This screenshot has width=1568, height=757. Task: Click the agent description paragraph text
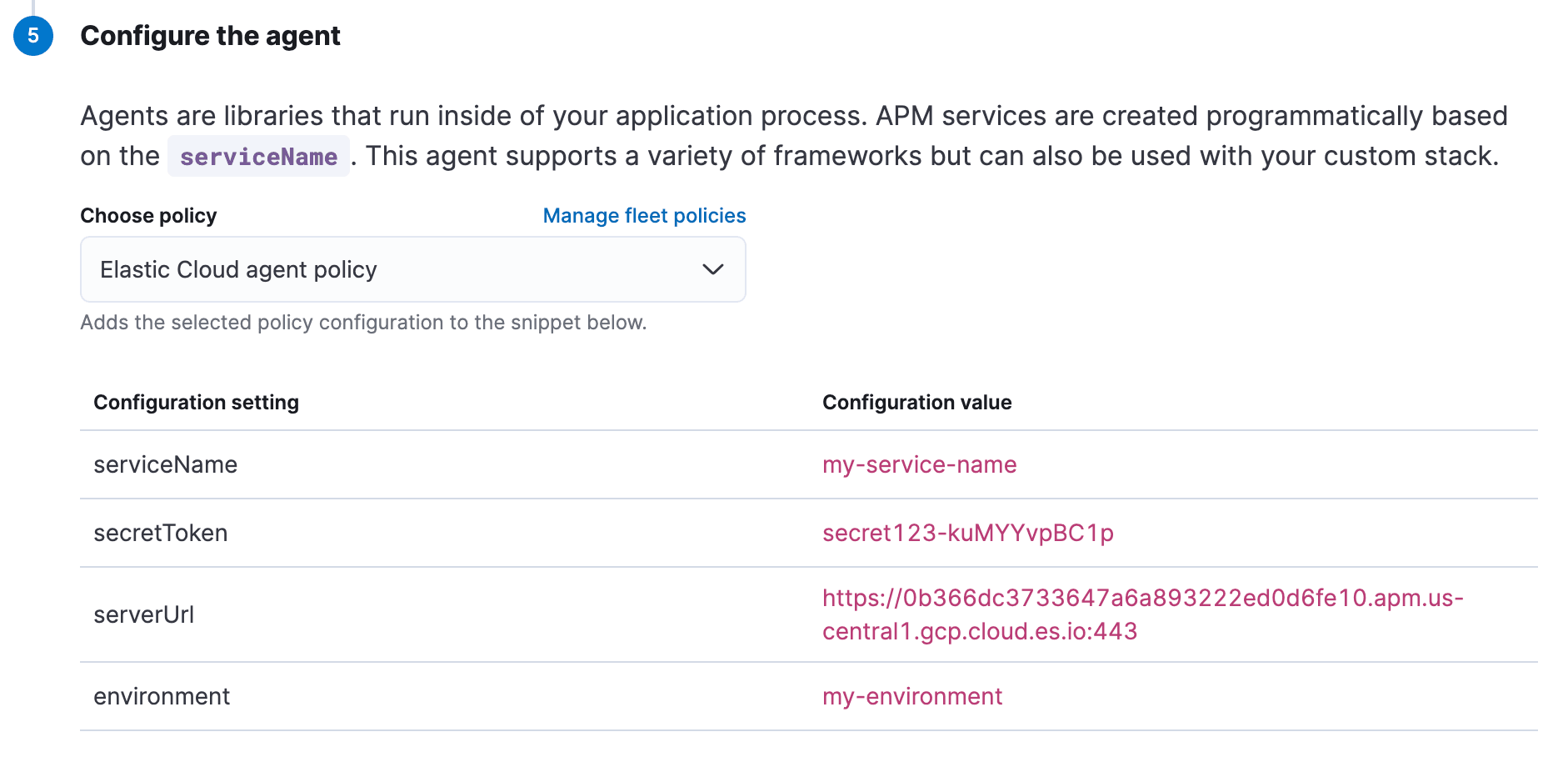coord(791,117)
